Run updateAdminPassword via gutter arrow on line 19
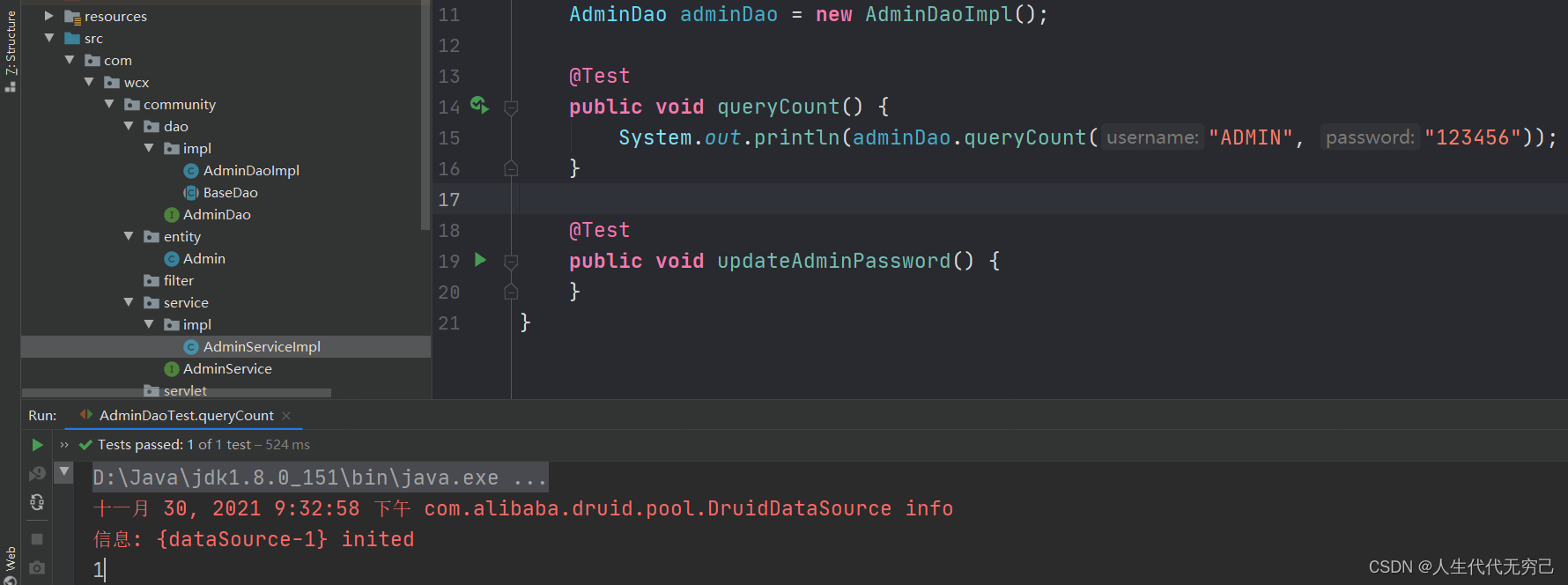Viewport: 1568px width, 585px height. coord(480,260)
